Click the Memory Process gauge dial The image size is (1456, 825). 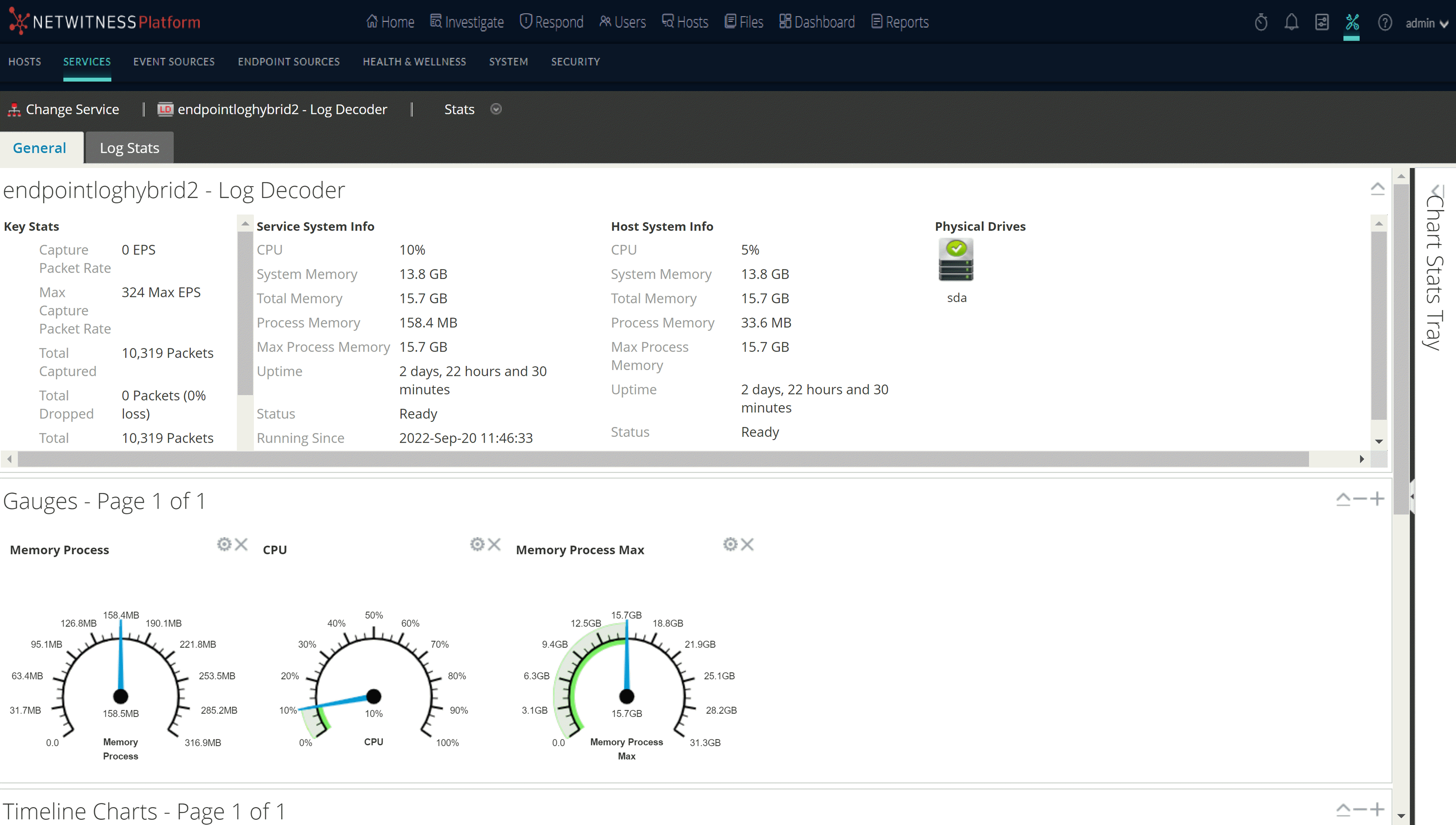pyautogui.click(x=121, y=686)
